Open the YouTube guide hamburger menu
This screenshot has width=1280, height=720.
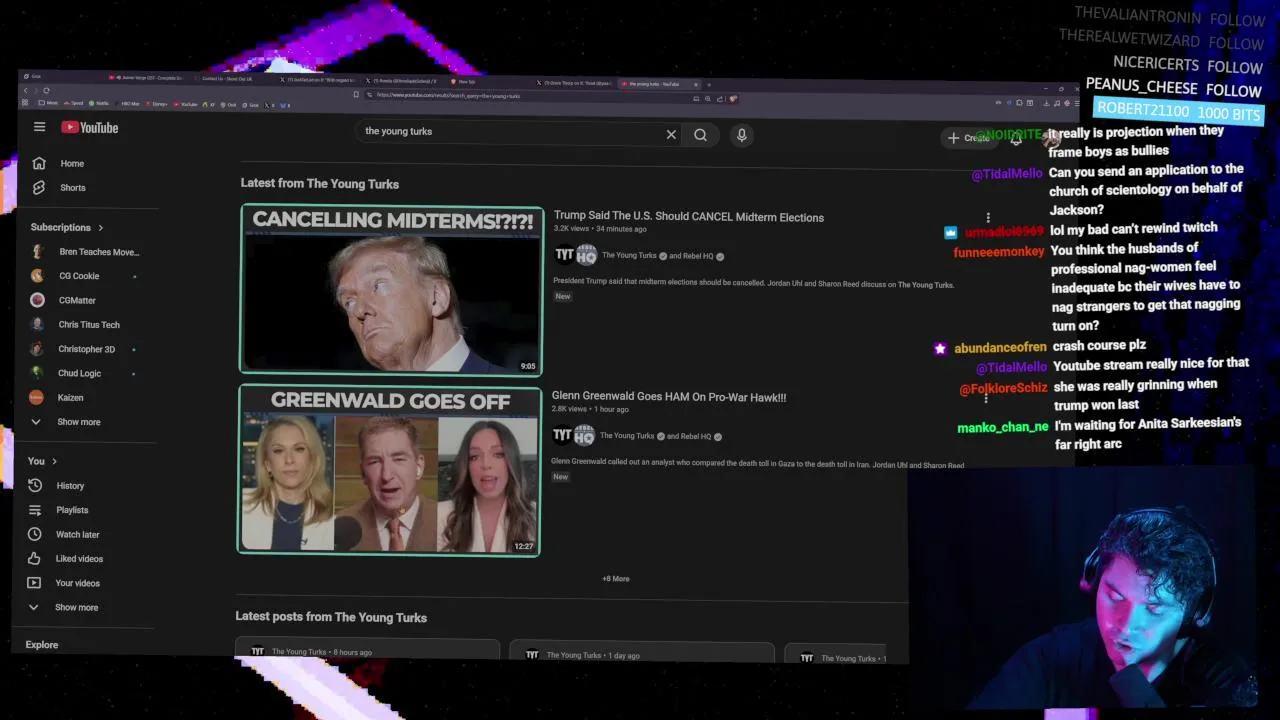(x=39, y=127)
